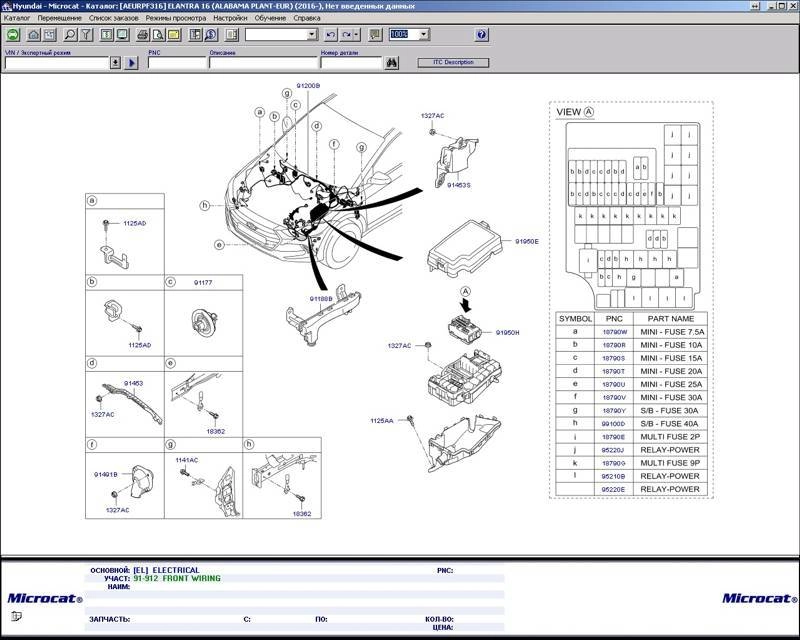
Task: Click part number 91188B on diagram
Action: click(321, 299)
